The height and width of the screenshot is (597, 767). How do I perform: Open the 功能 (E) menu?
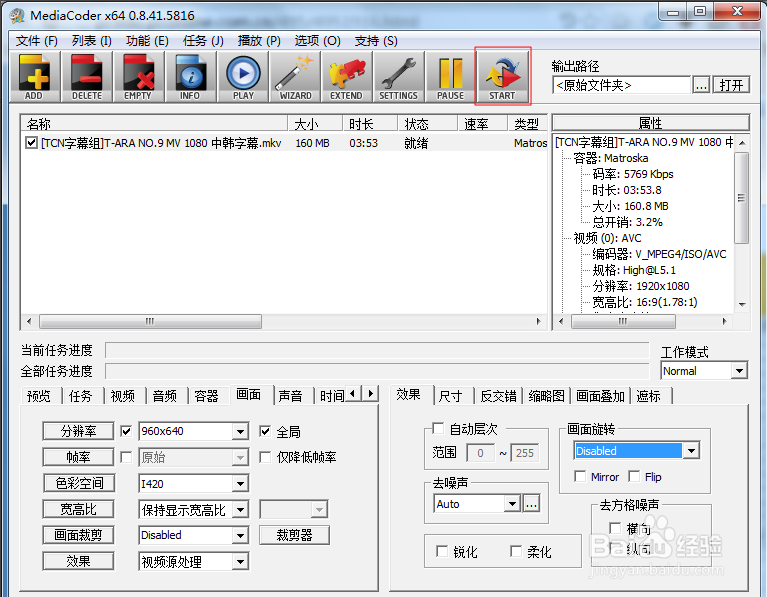coord(147,41)
